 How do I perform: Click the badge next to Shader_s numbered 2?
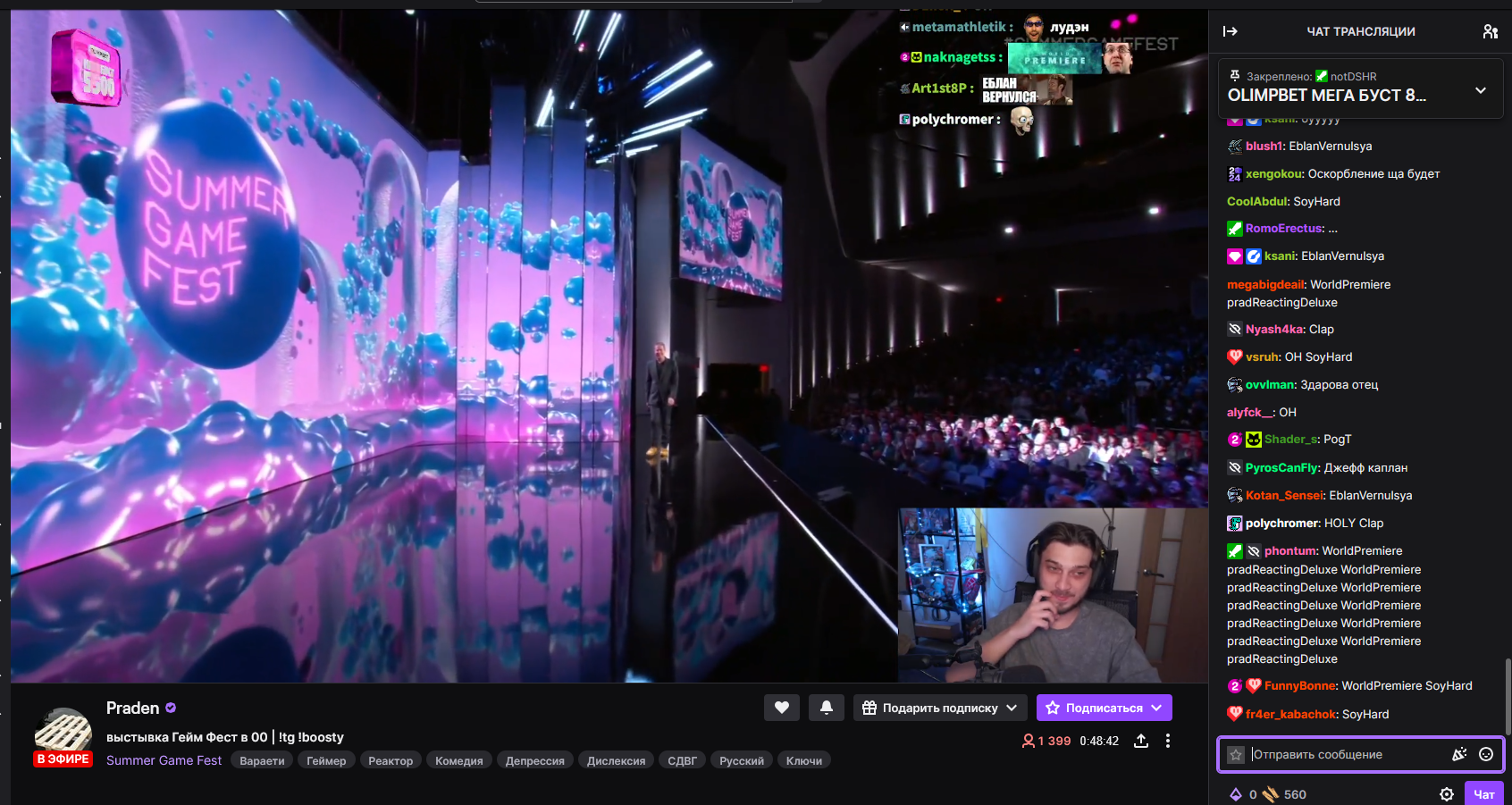point(1235,440)
